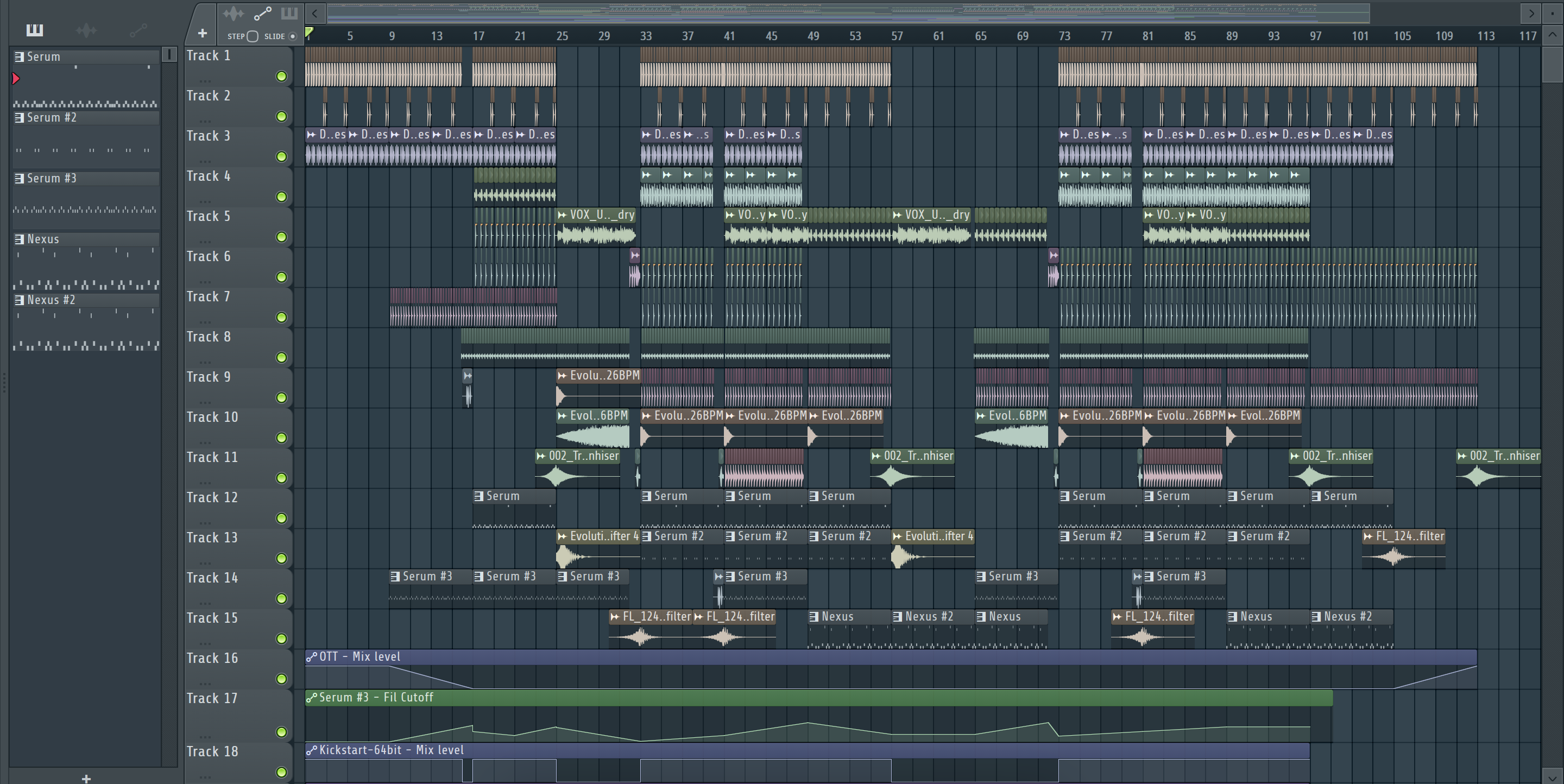Click the left scroll arrow of the overview
This screenshot has height=784, width=1564.
314,12
